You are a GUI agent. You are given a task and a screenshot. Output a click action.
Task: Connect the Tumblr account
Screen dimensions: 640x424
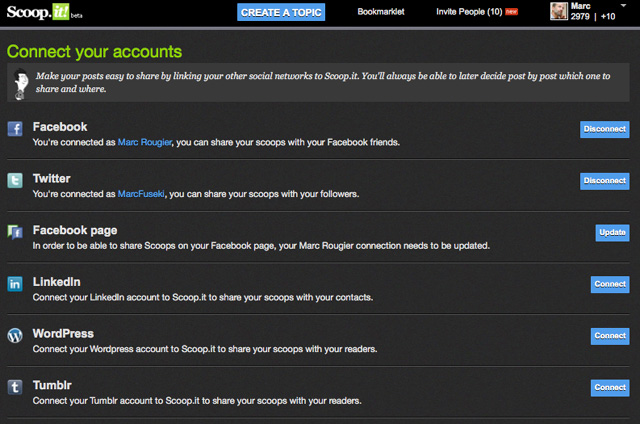(610, 388)
